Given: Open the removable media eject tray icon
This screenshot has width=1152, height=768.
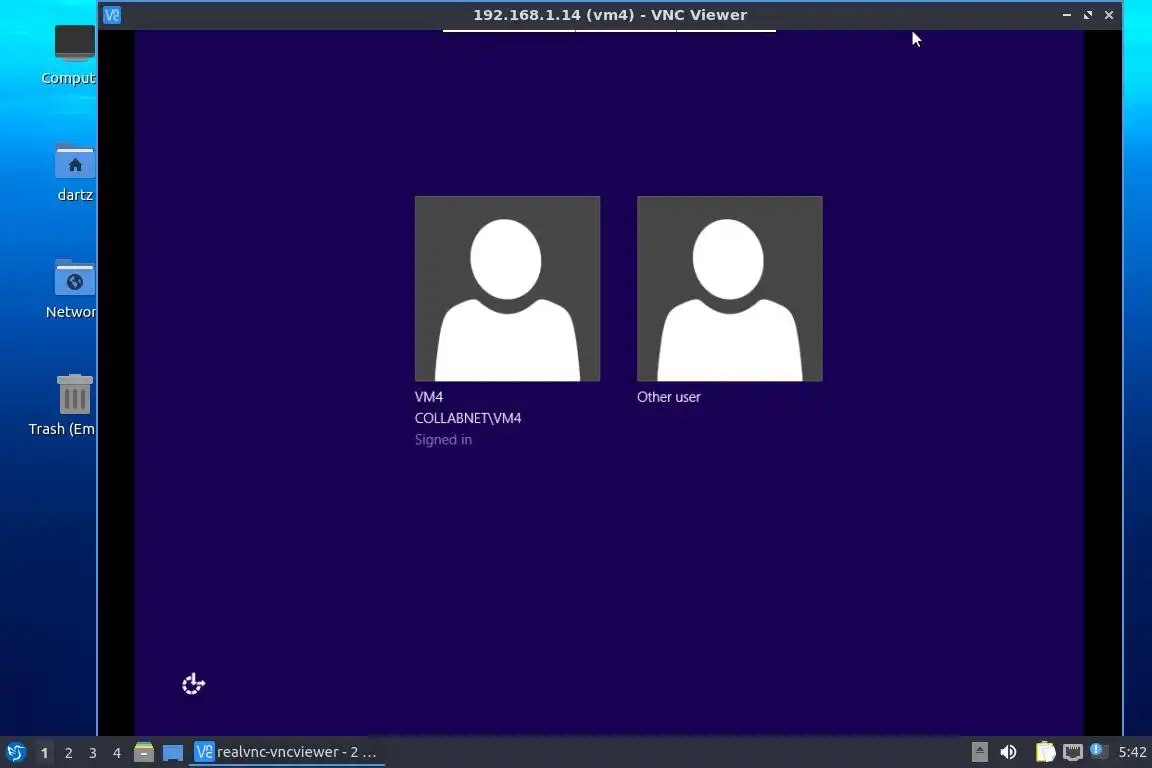Looking at the screenshot, I should pos(979,752).
